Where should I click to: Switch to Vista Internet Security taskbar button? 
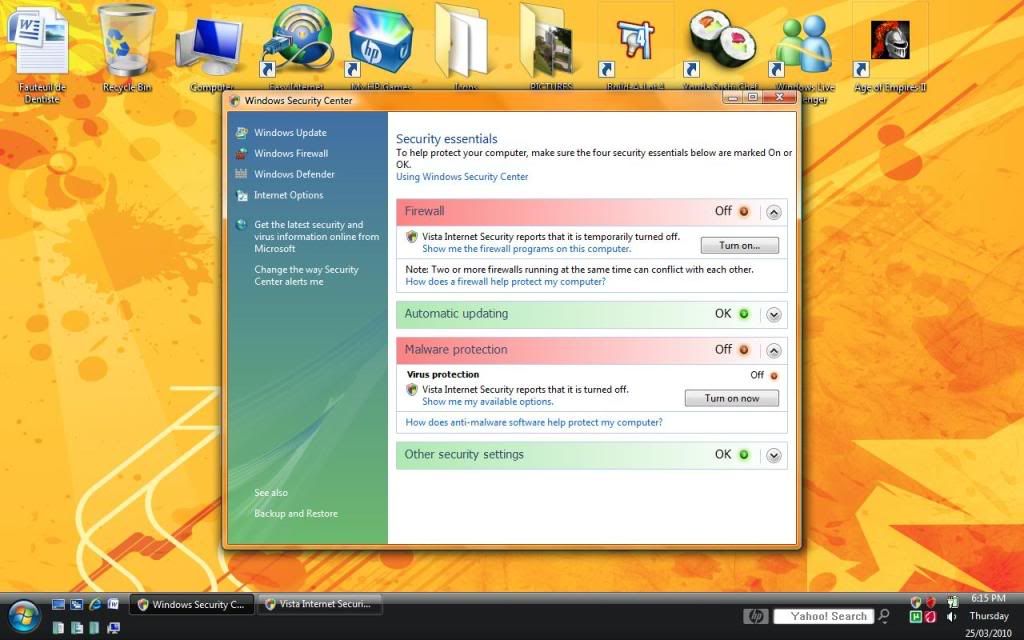319,605
